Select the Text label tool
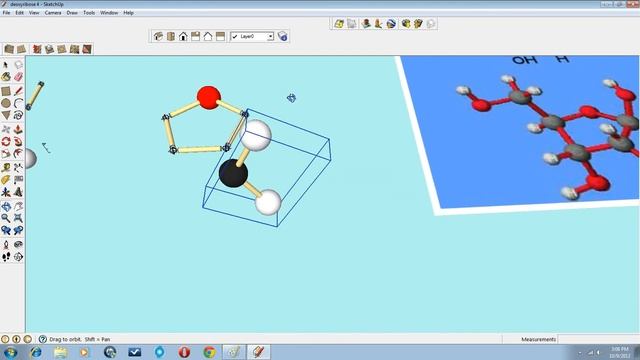Screen dimensions: 640x360 tap(18, 180)
